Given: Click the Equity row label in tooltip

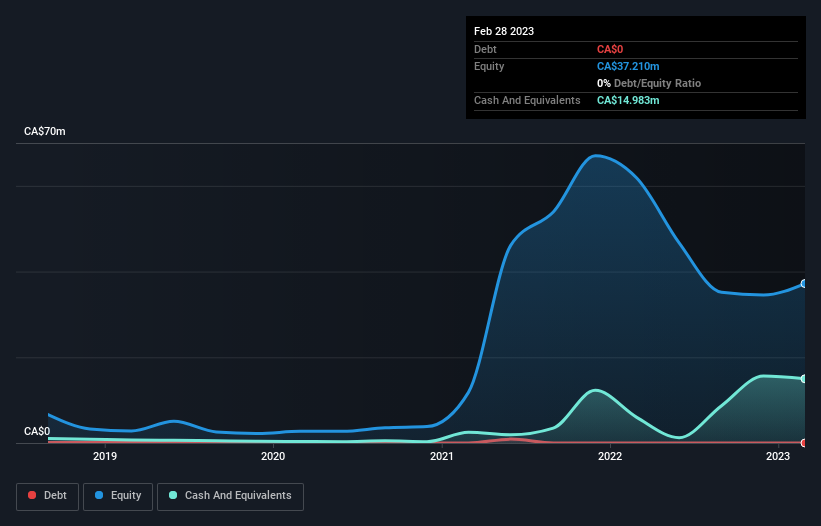Looking at the screenshot, I should coord(489,66).
